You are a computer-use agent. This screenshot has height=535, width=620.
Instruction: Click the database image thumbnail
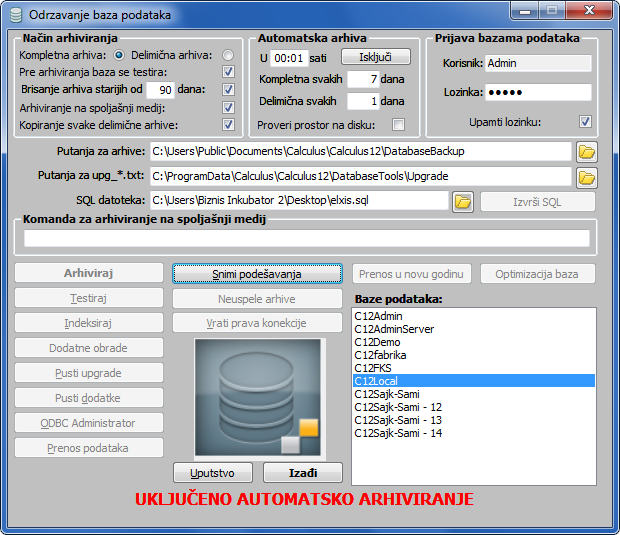[257, 397]
